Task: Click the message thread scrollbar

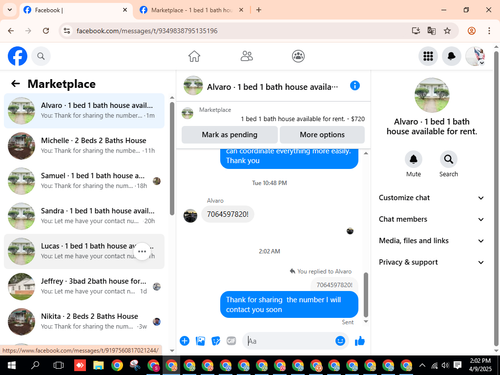Action: pyautogui.click(x=366, y=294)
